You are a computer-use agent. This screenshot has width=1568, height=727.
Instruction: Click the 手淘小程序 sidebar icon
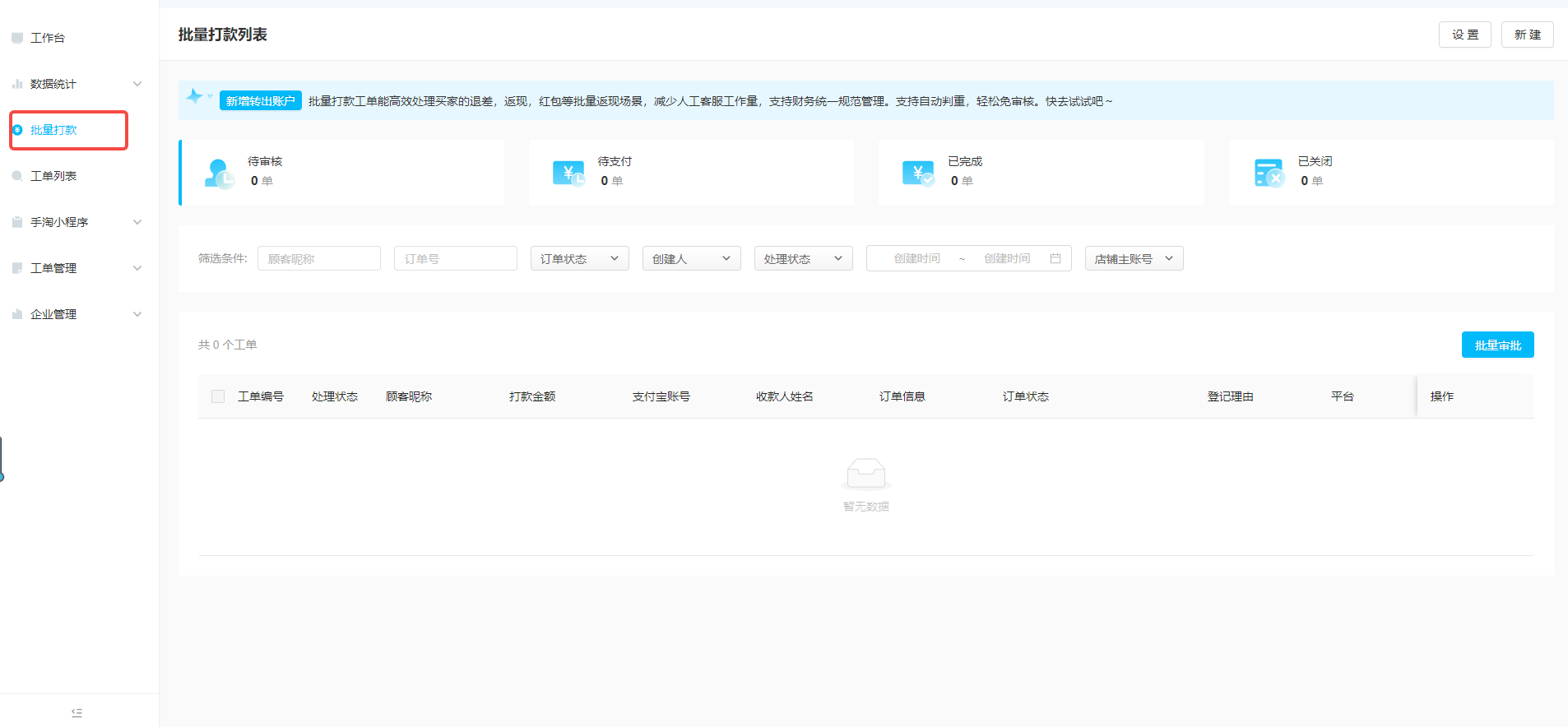[17, 222]
